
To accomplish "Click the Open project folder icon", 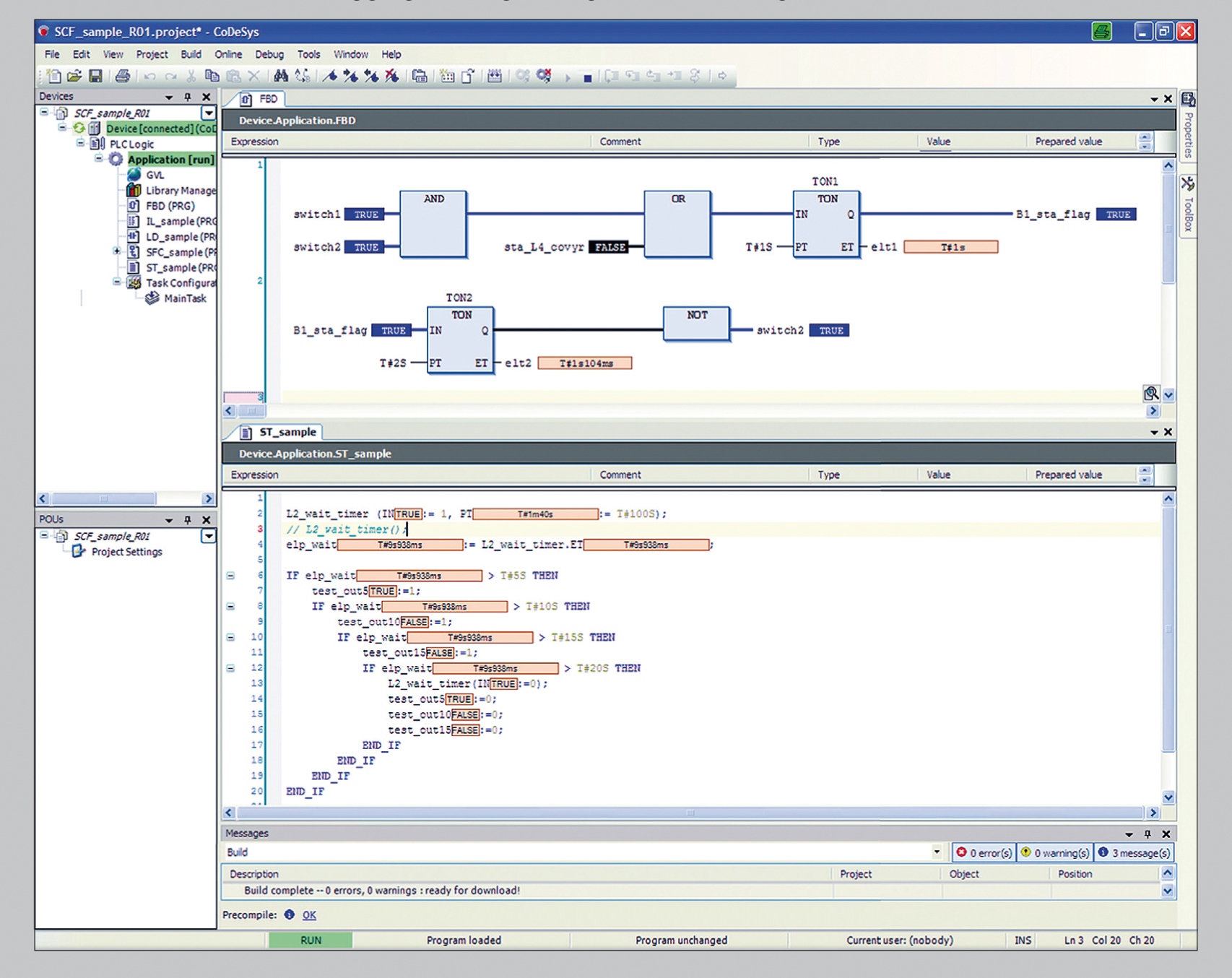I will (74, 76).
